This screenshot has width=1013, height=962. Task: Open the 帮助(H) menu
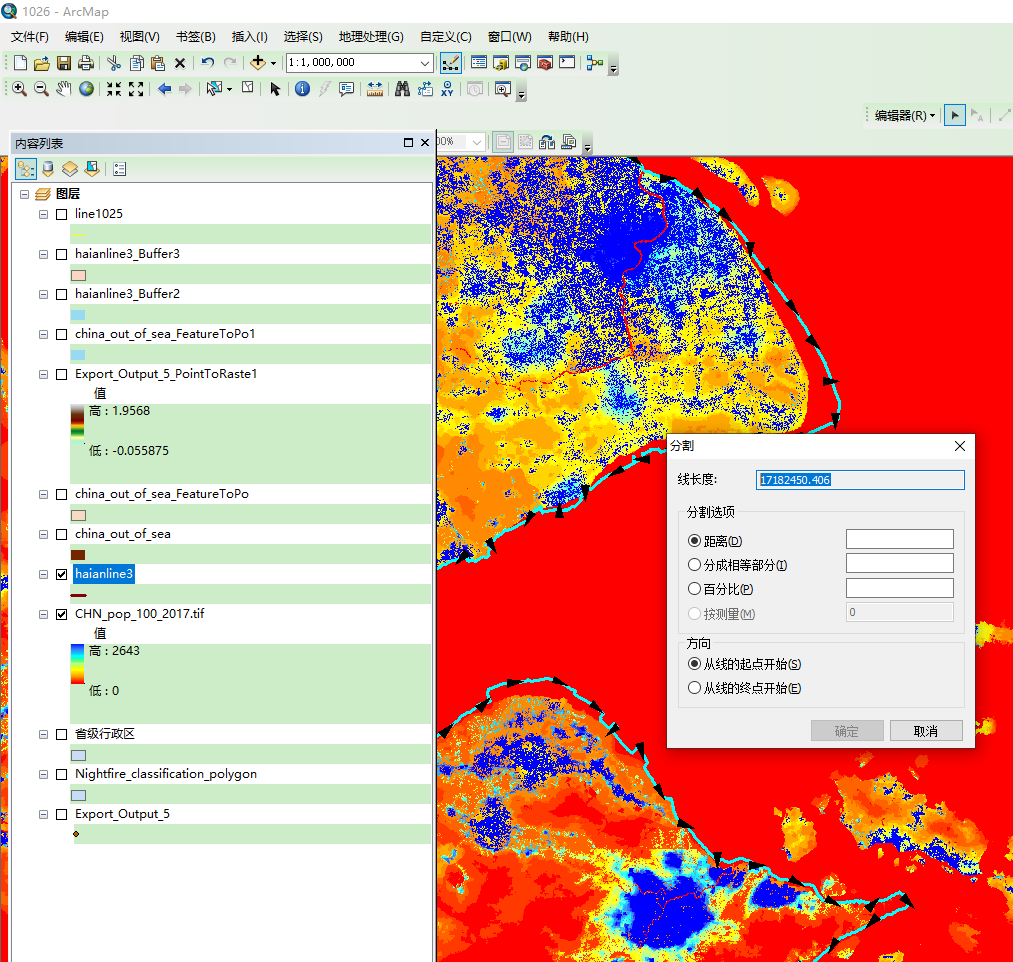coord(568,37)
